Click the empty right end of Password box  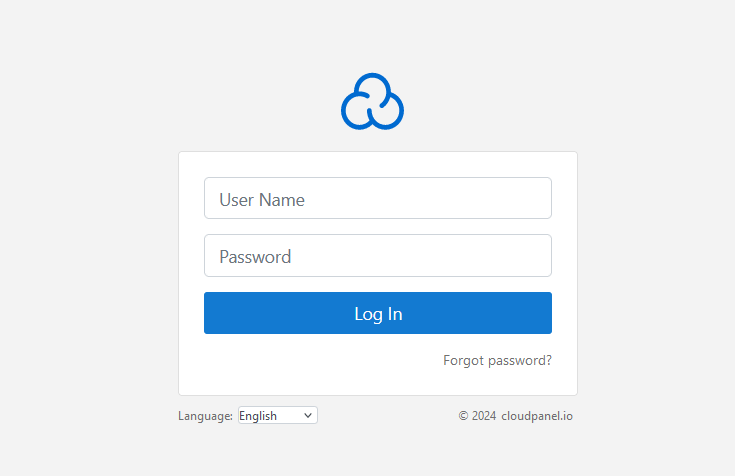click(x=516, y=256)
